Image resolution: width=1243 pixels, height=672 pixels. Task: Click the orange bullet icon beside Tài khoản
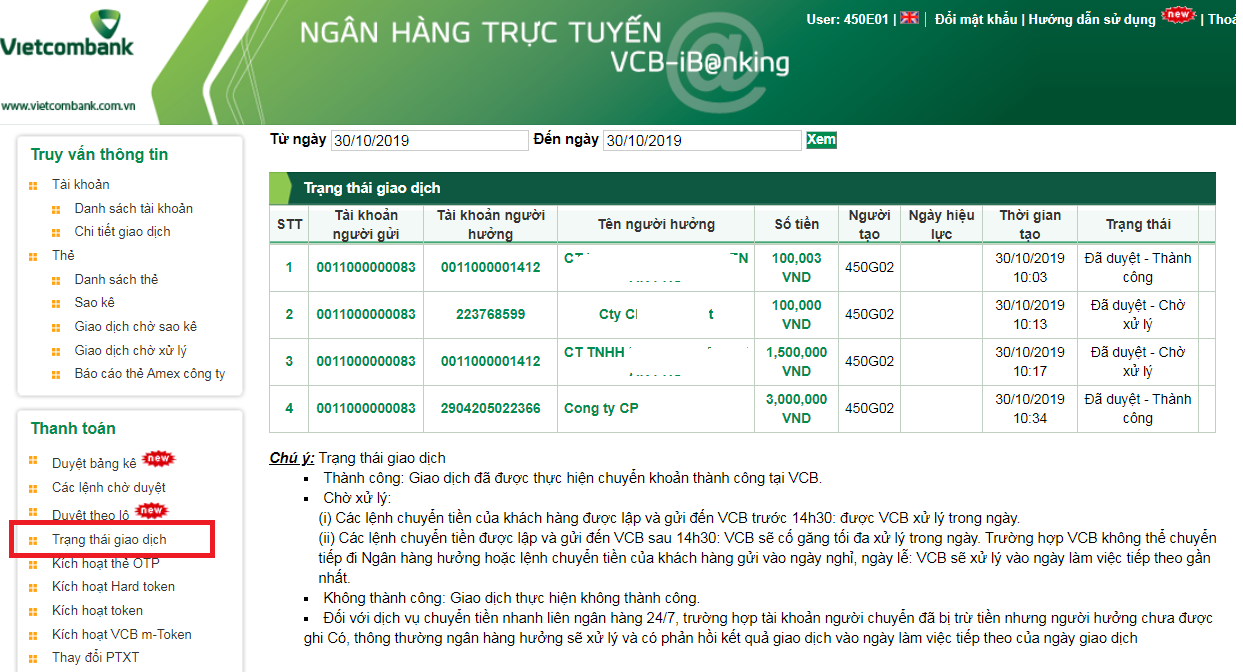[33, 185]
